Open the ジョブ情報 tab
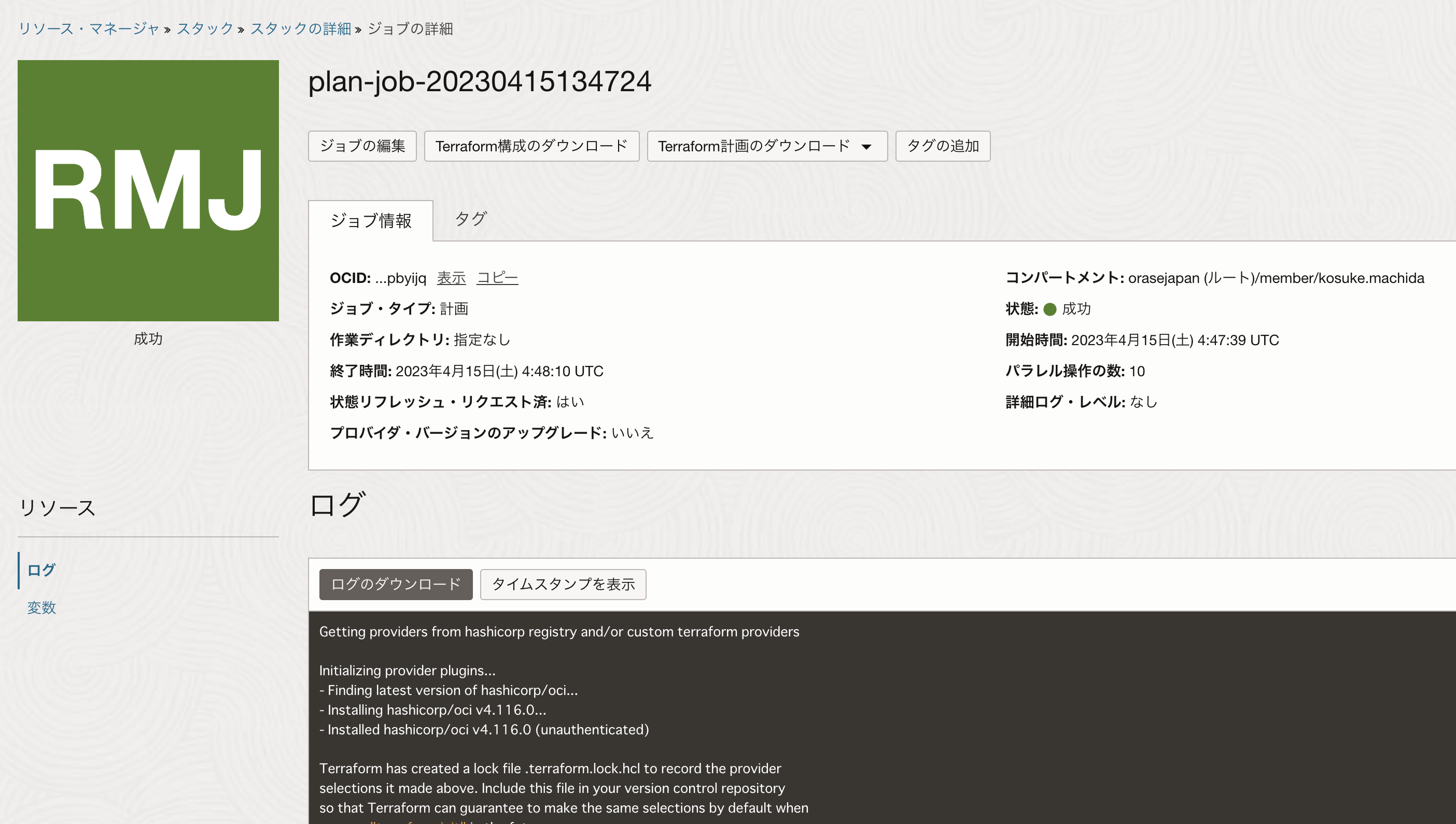This screenshot has width=1456, height=824. click(371, 221)
